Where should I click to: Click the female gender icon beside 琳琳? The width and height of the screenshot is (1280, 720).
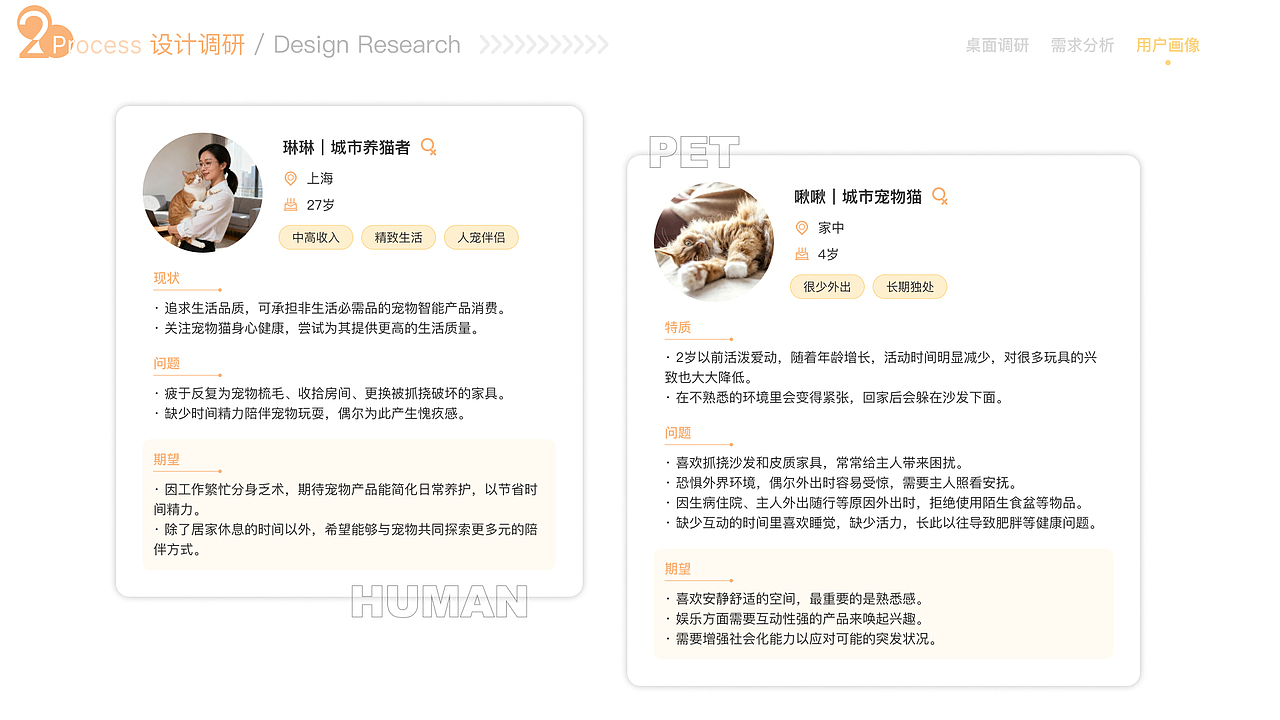pos(429,147)
